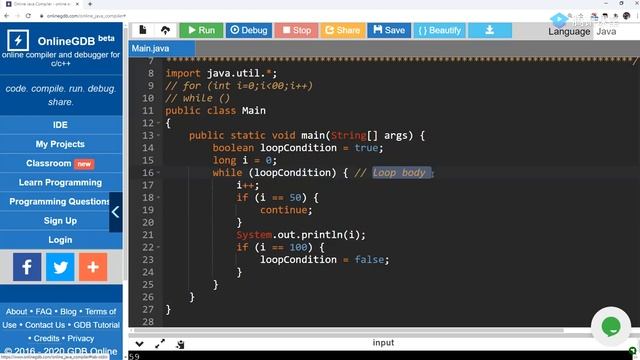This screenshot has width=640, height=360.
Task: Start the Debug session
Action: [249, 30]
